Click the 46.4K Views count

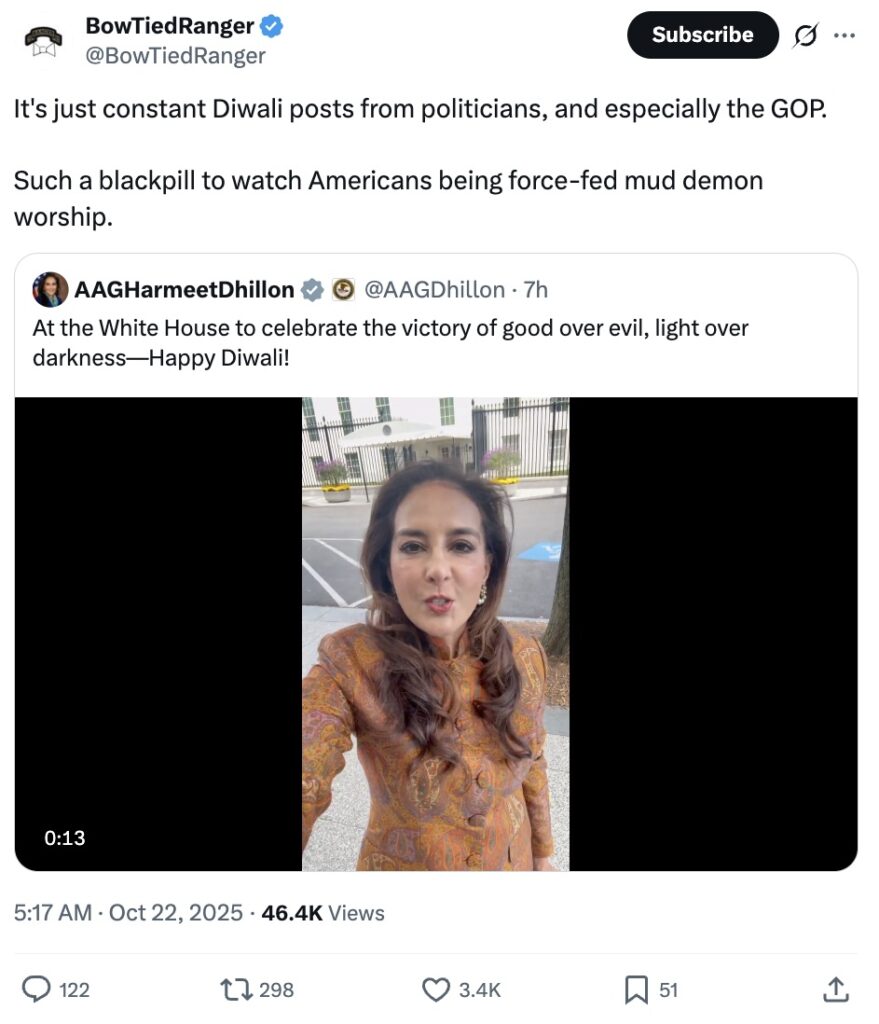pos(322,912)
